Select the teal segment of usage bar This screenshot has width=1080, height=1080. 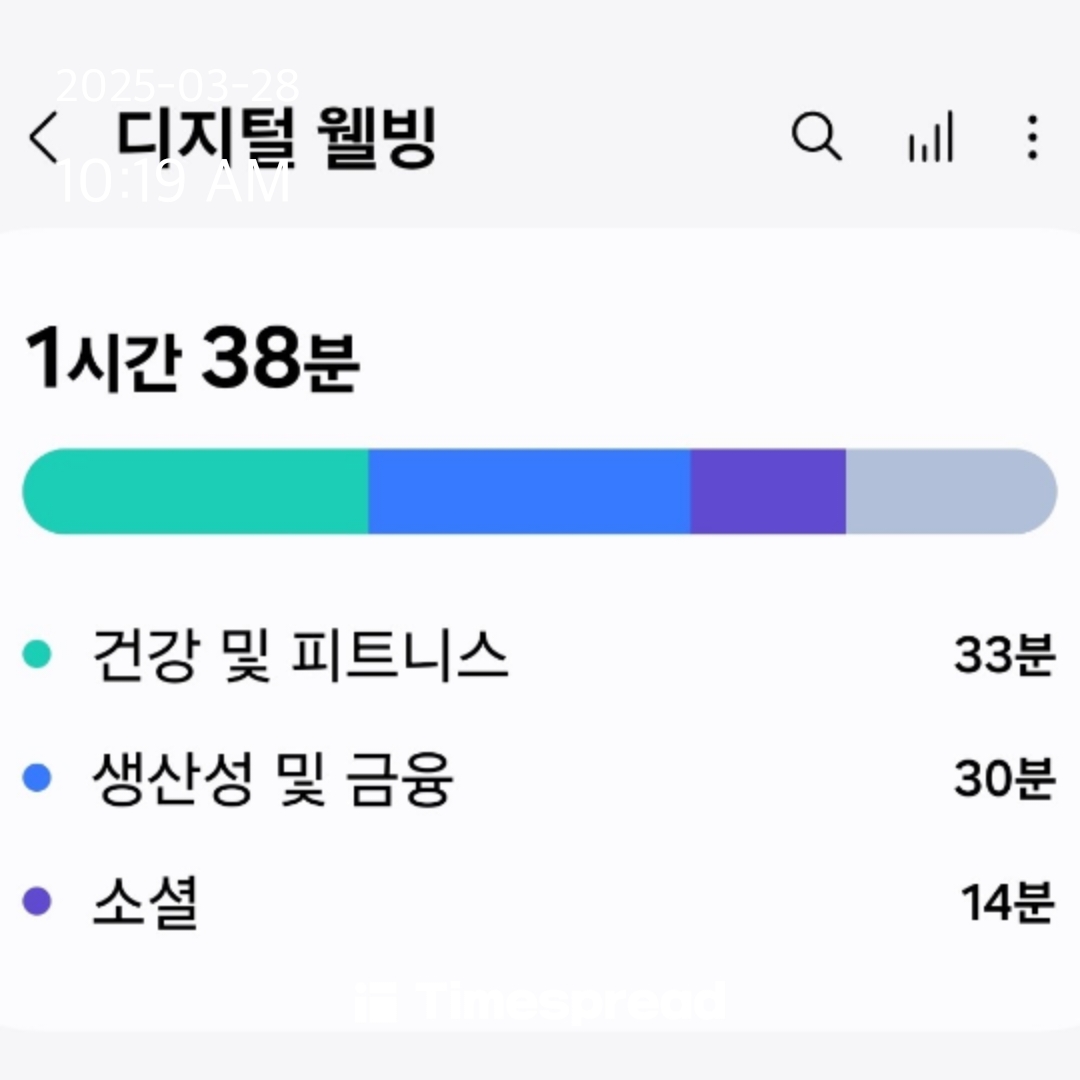coord(195,491)
